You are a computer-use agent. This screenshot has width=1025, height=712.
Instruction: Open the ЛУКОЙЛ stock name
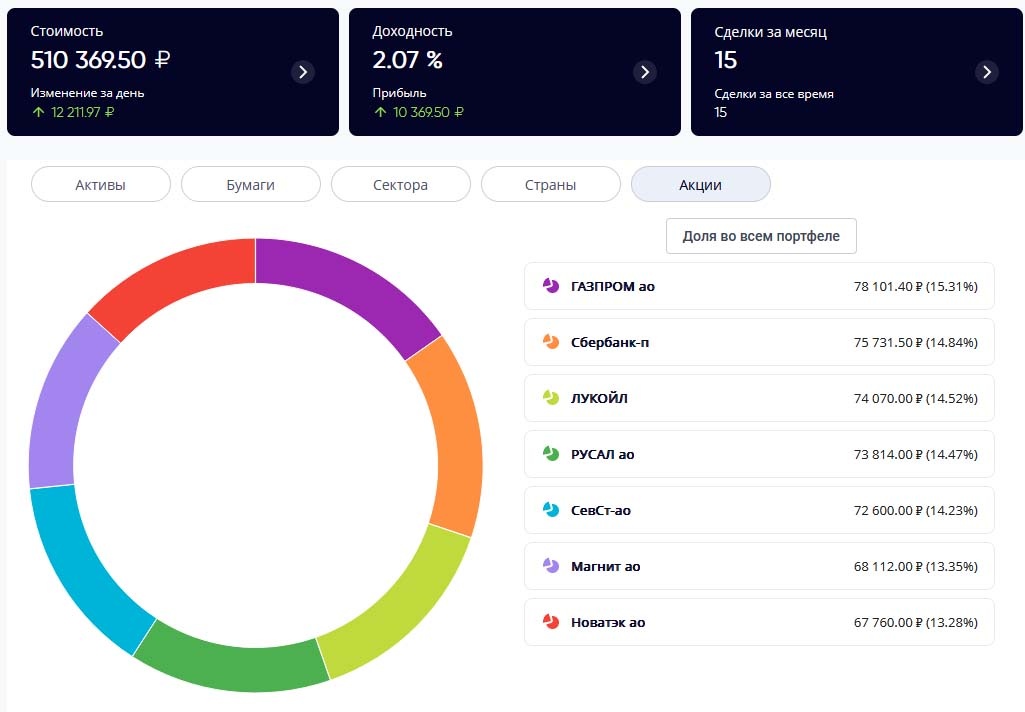click(599, 398)
